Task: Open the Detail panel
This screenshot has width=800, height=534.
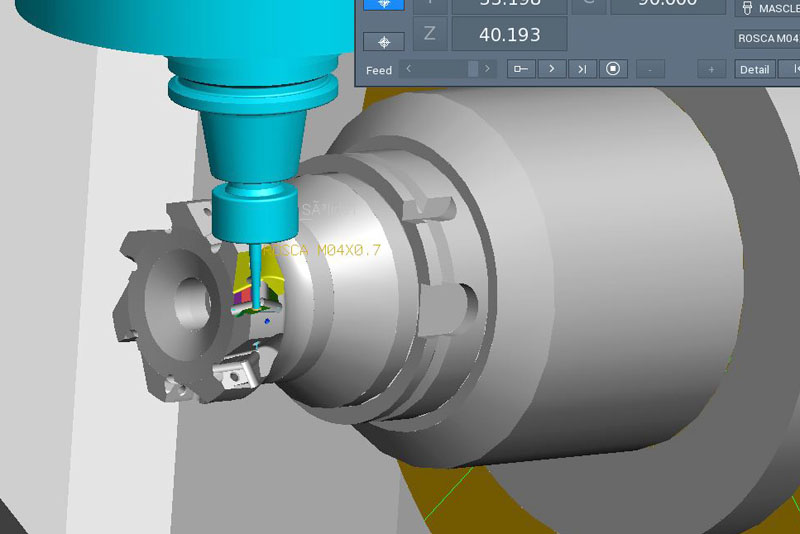Action: click(x=754, y=69)
